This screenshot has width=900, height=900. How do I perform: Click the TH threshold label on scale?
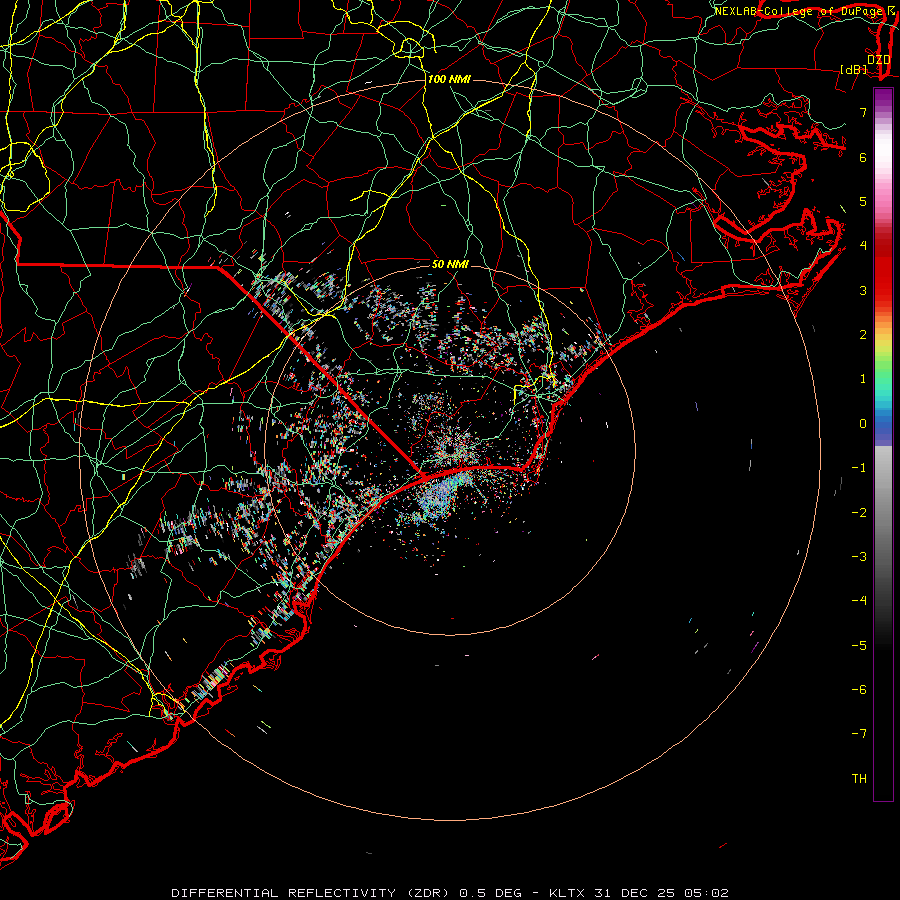coord(859,779)
